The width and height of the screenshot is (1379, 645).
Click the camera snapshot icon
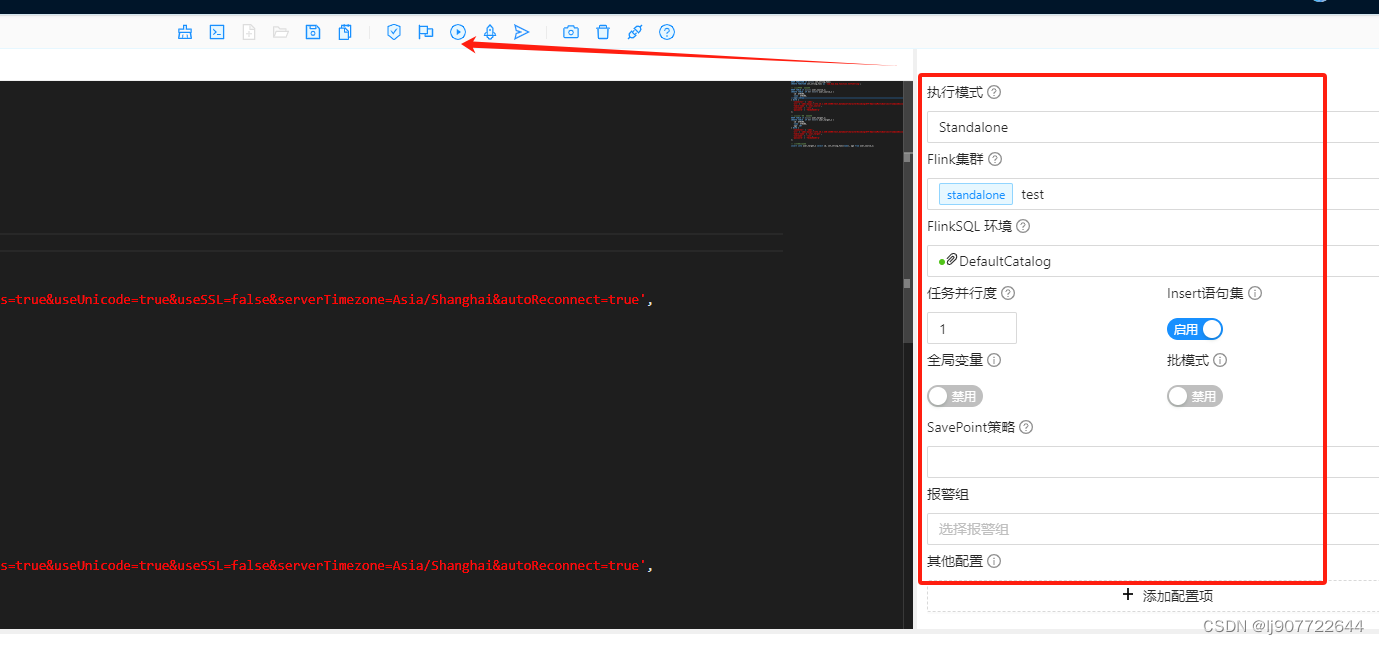coord(571,32)
